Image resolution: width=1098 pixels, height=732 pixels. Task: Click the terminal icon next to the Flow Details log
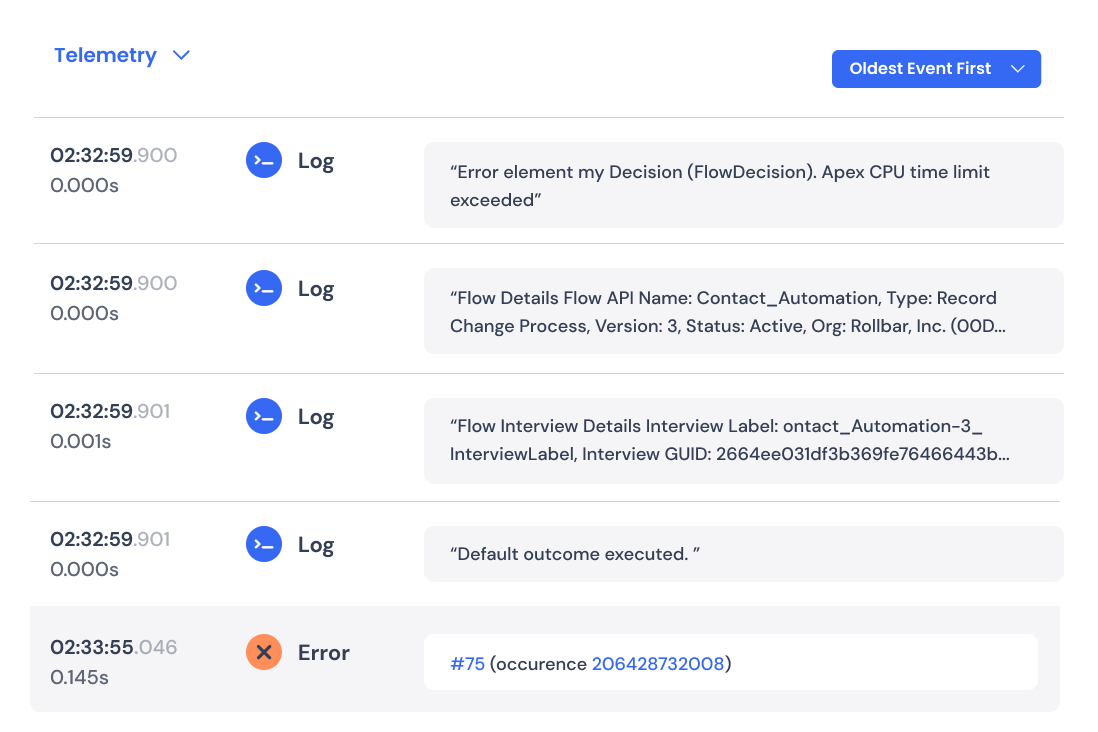pyautogui.click(x=263, y=288)
